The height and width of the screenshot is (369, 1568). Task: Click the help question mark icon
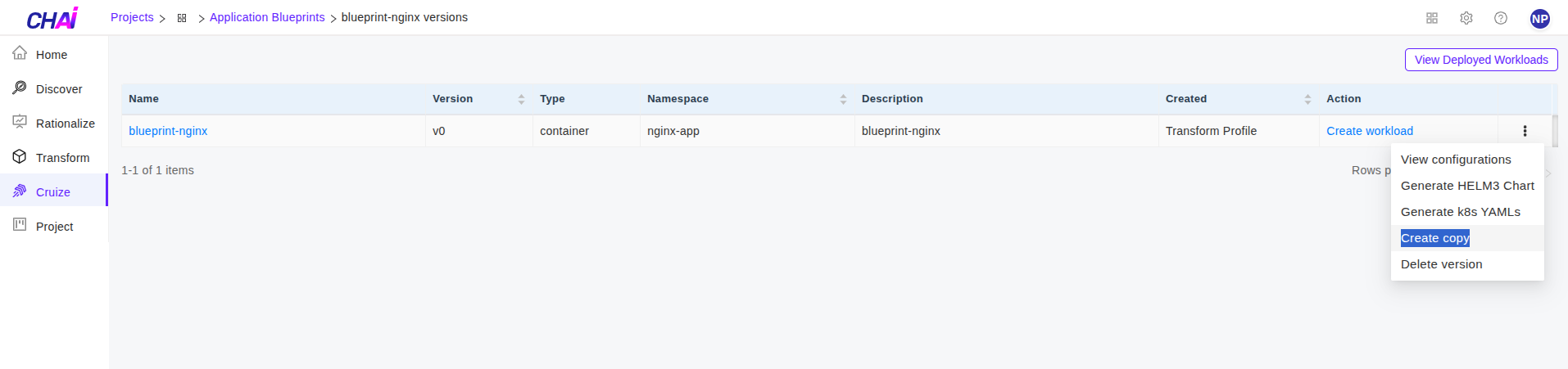tap(1501, 18)
